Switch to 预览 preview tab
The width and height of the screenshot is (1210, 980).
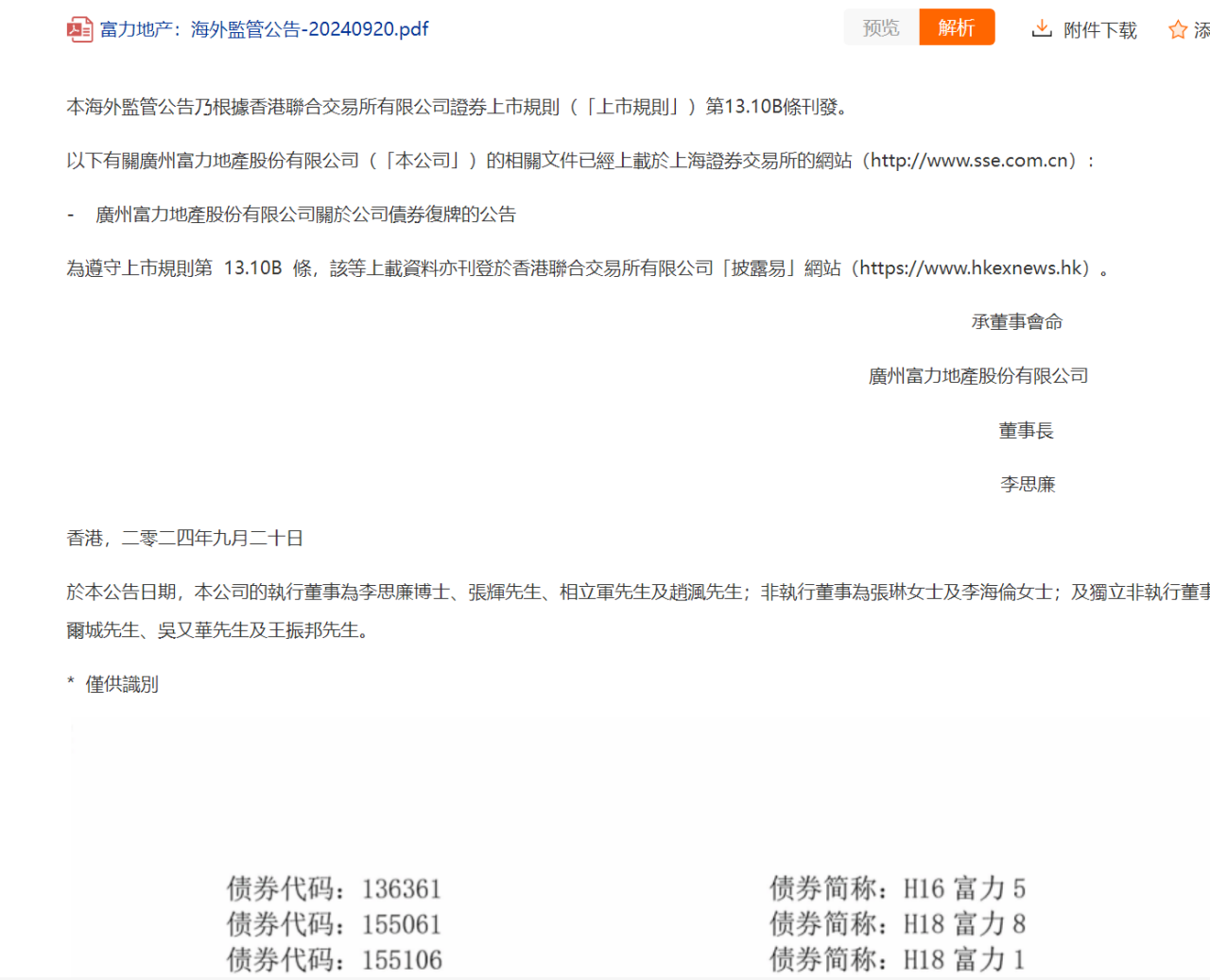point(881,27)
